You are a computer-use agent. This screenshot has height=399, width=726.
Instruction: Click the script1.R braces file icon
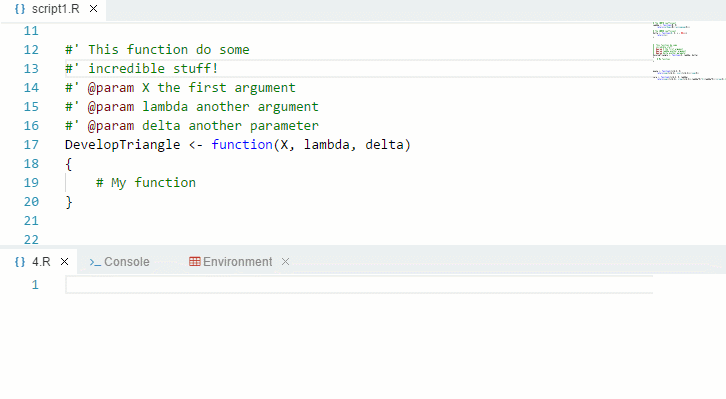(20, 9)
